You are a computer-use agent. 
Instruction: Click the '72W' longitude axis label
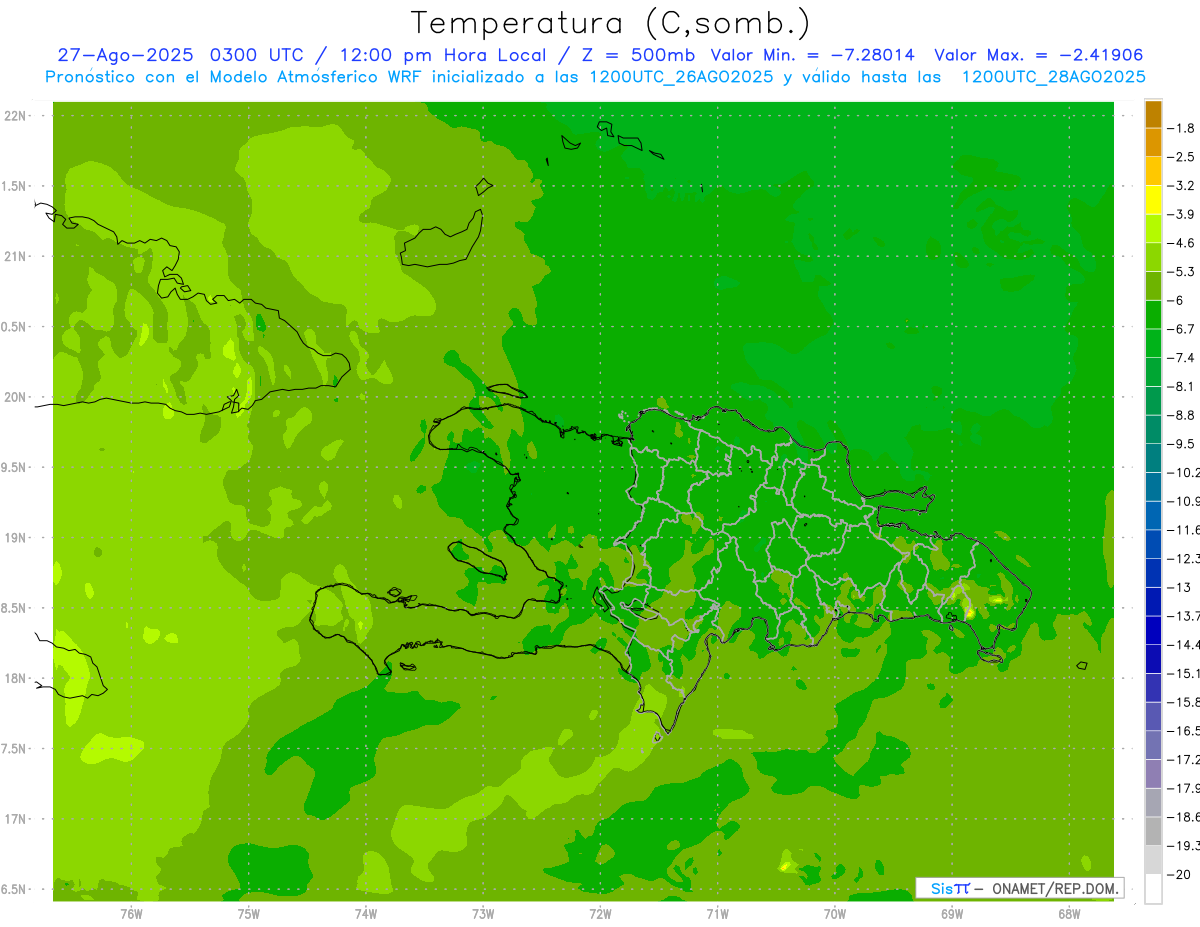coord(600,914)
